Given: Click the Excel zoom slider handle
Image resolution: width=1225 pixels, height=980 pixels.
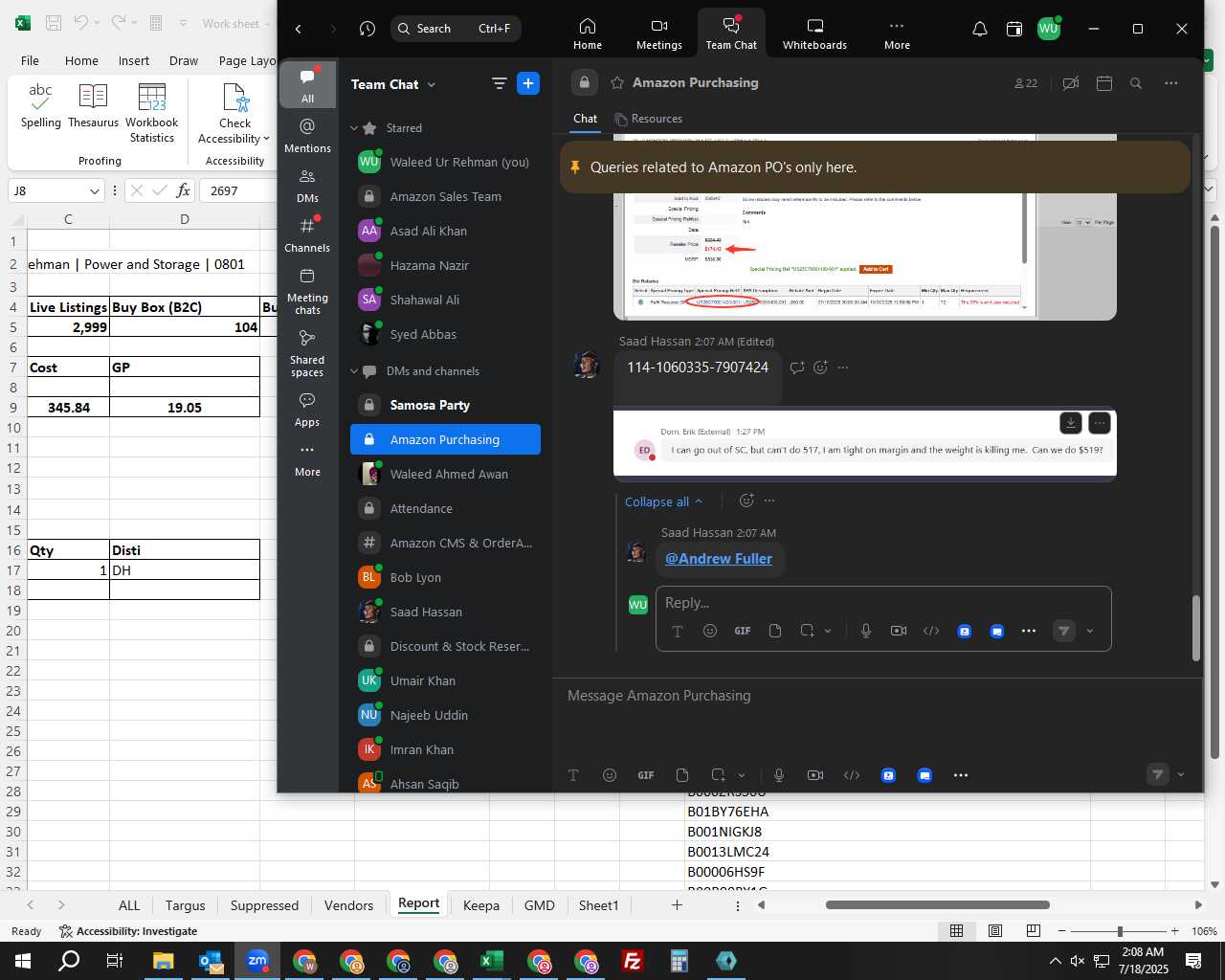Looking at the screenshot, I should point(1120,931).
